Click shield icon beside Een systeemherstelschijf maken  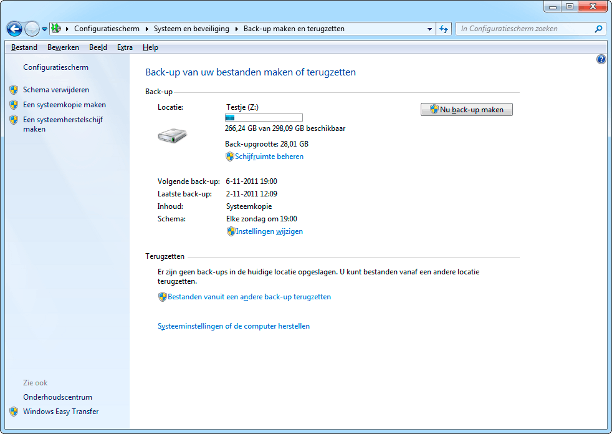14,120
